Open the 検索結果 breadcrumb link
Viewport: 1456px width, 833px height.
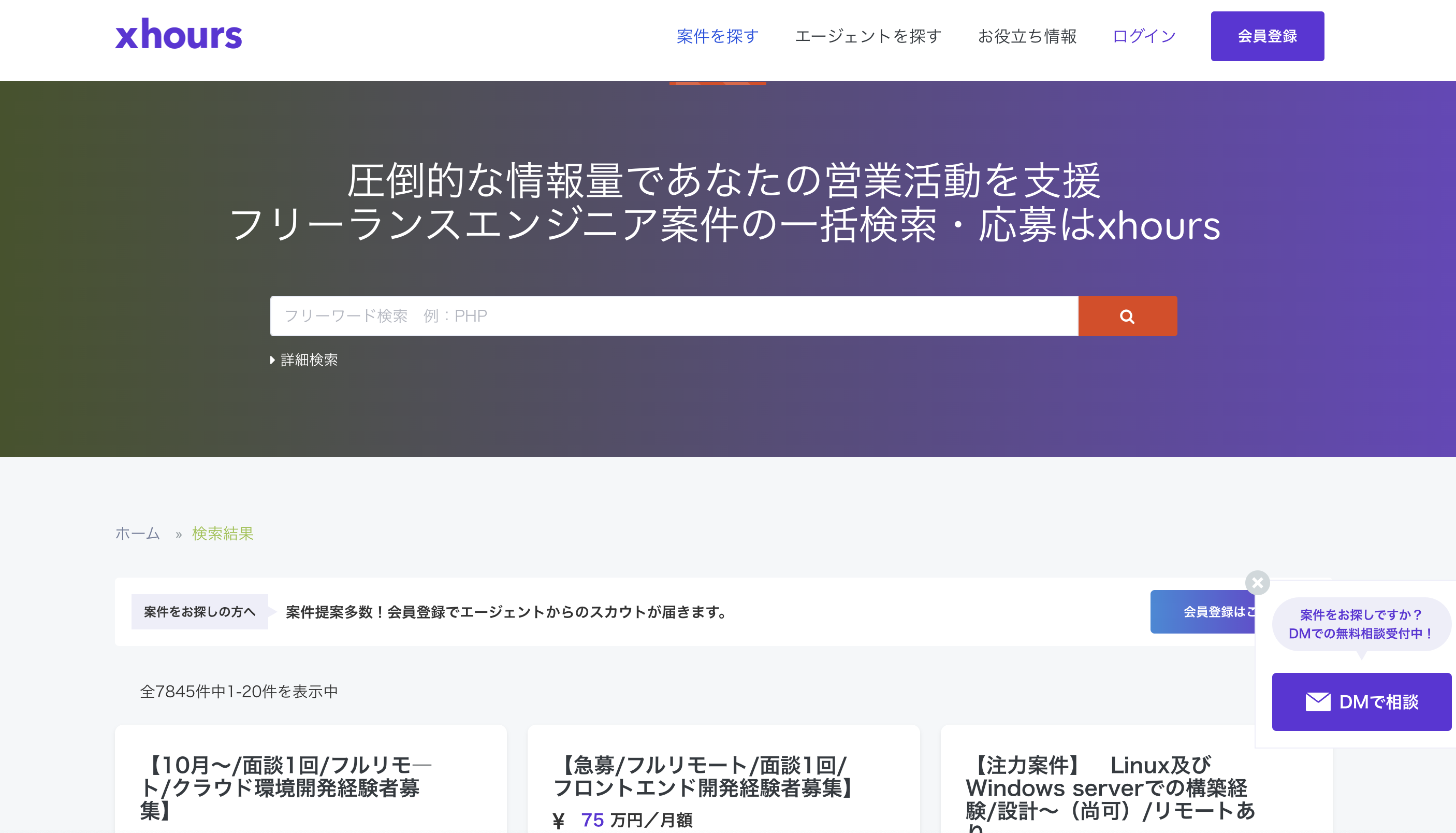tap(222, 533)
